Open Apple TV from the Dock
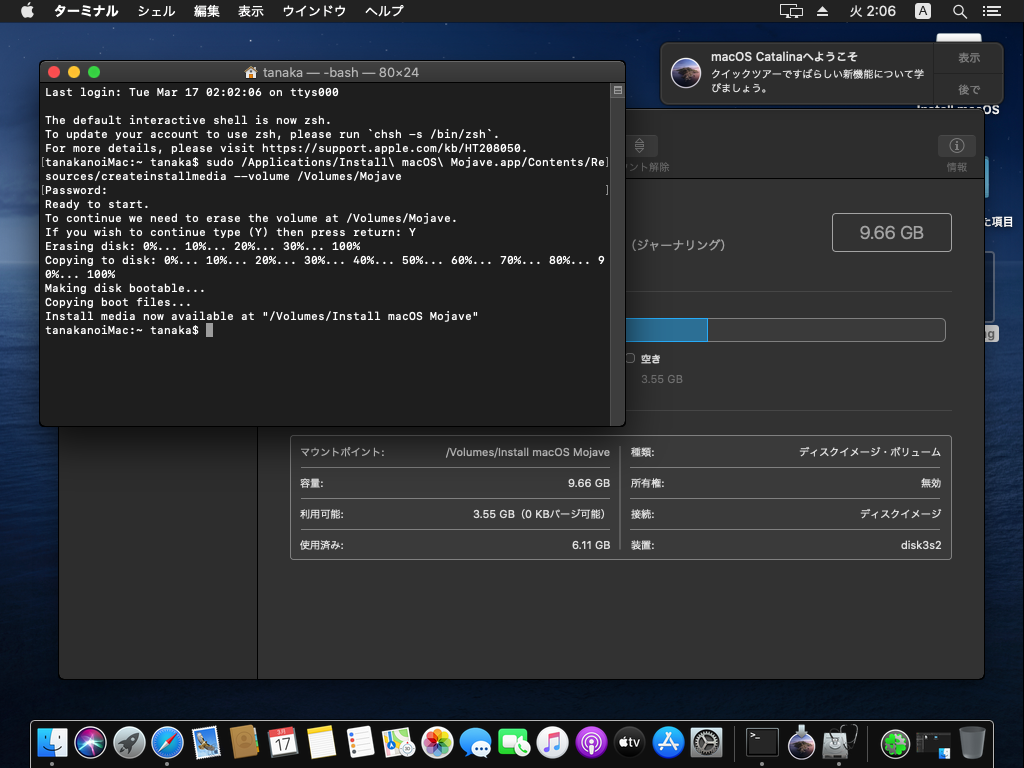The image size is (1024, 768). click(x=630, y=743)
